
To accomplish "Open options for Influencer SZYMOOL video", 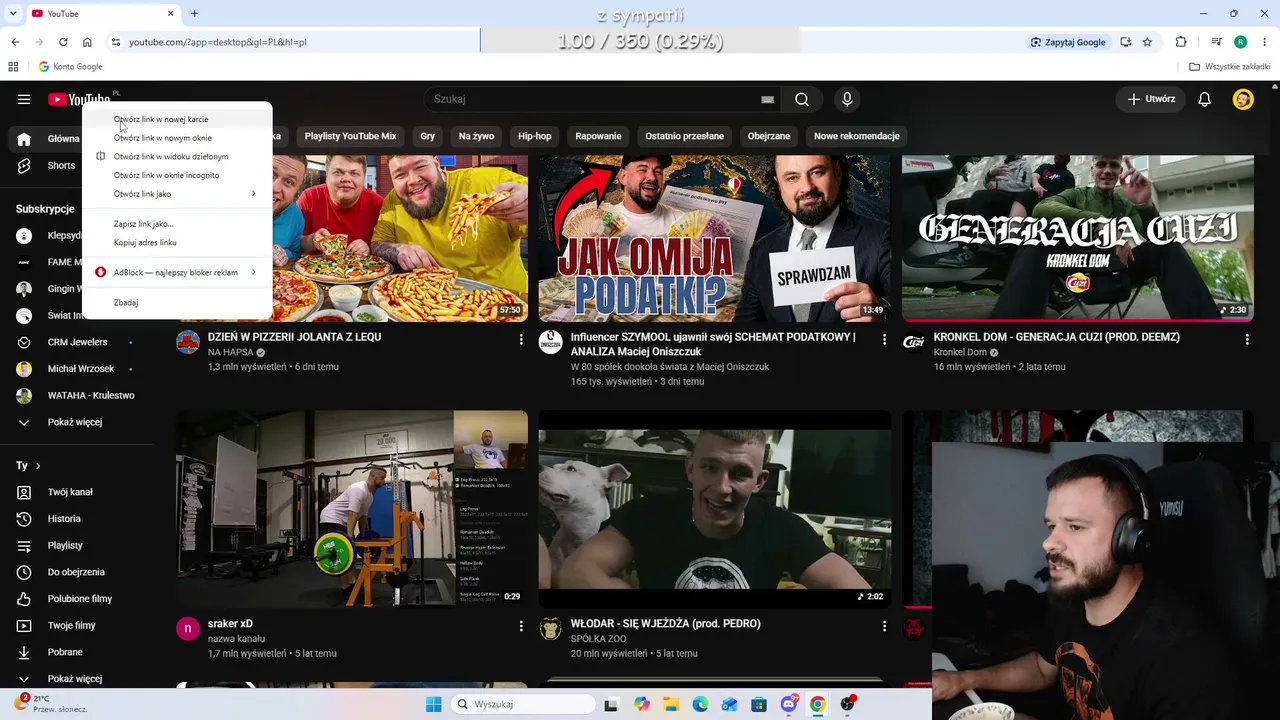I will coord(884,340).
